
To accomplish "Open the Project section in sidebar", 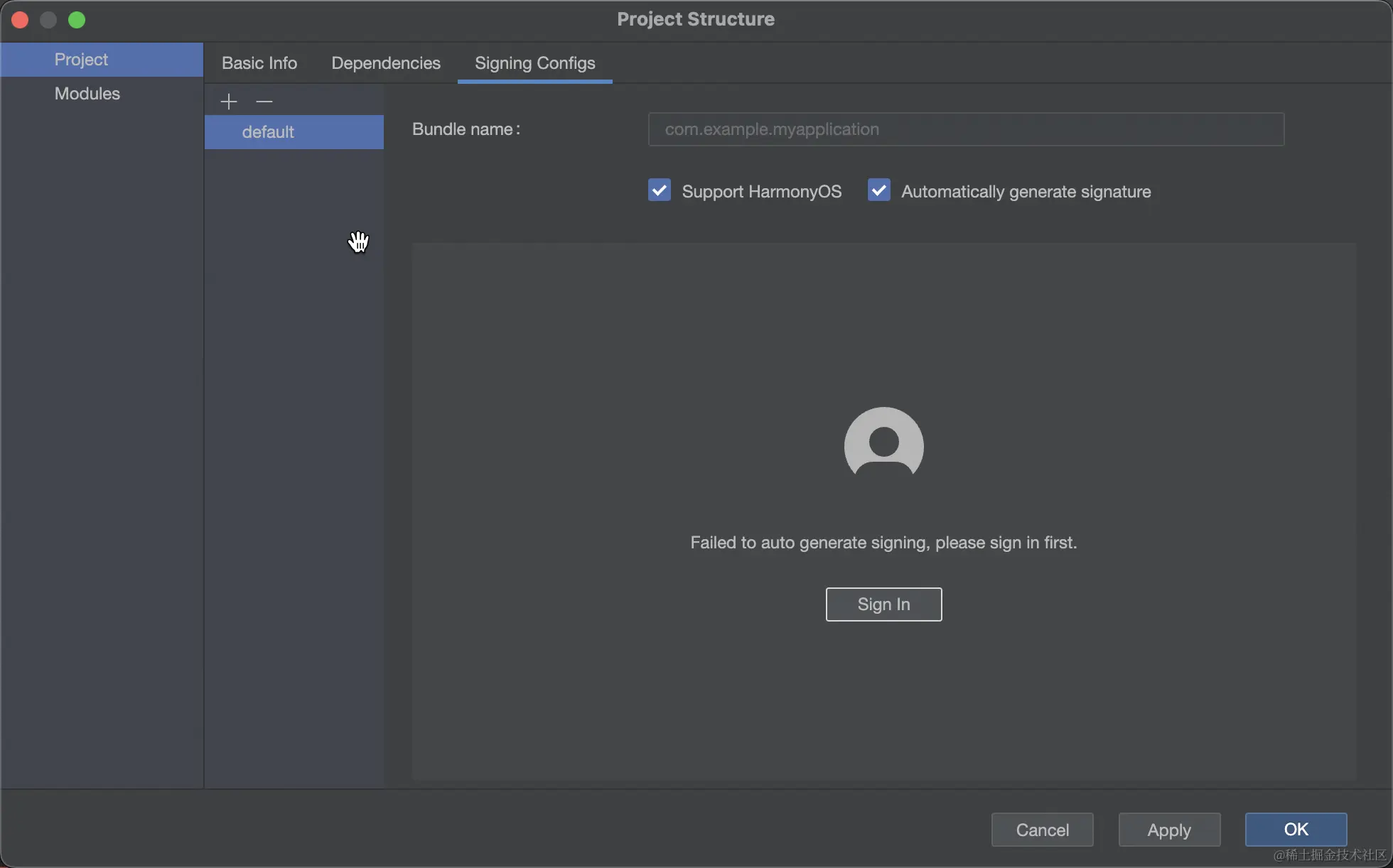I will point(81,60).
